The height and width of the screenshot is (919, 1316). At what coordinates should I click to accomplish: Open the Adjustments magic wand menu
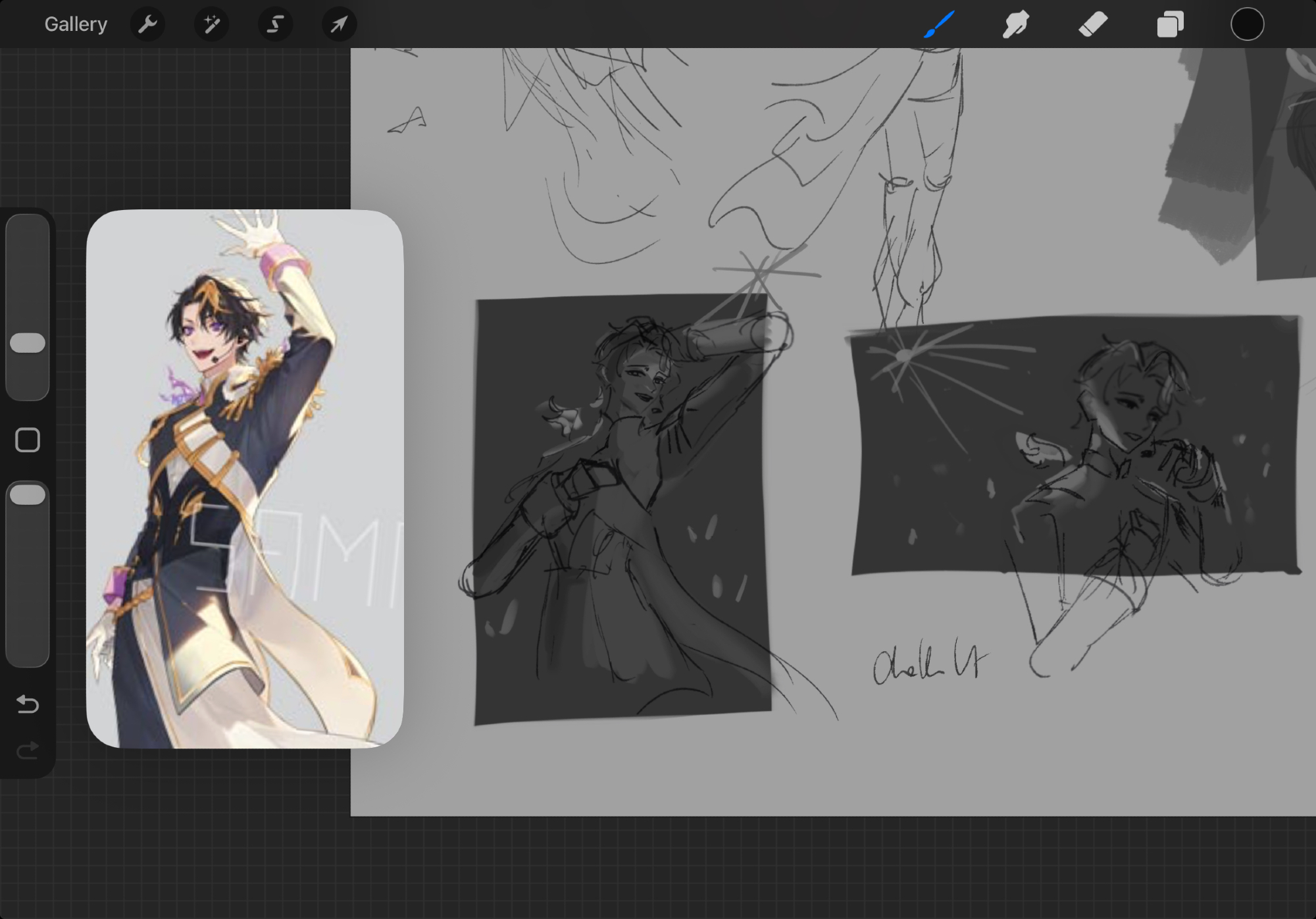point(211,24)
